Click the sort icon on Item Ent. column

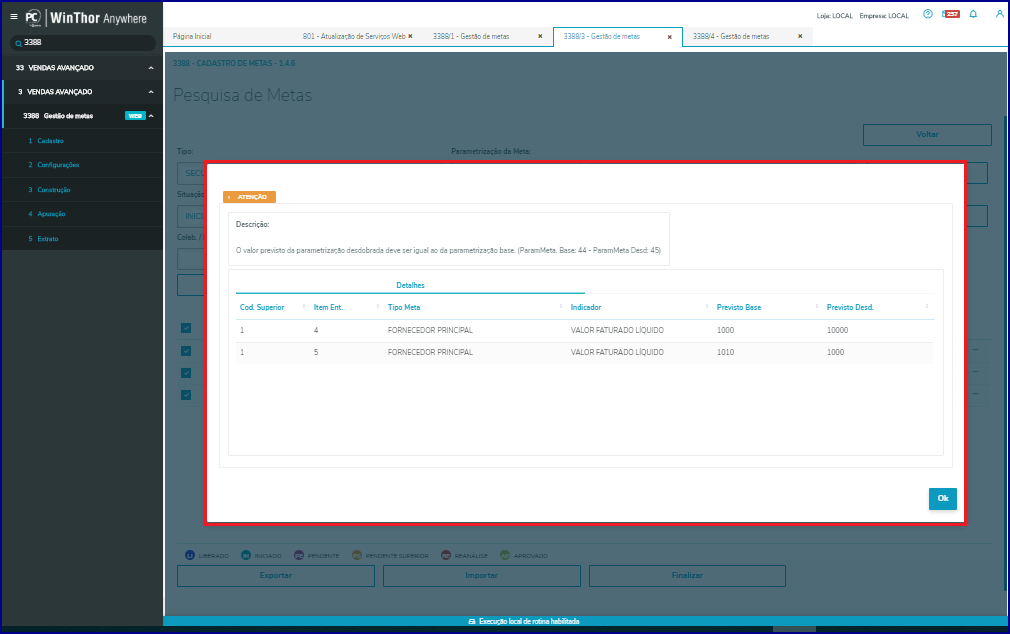coord(377,307)
